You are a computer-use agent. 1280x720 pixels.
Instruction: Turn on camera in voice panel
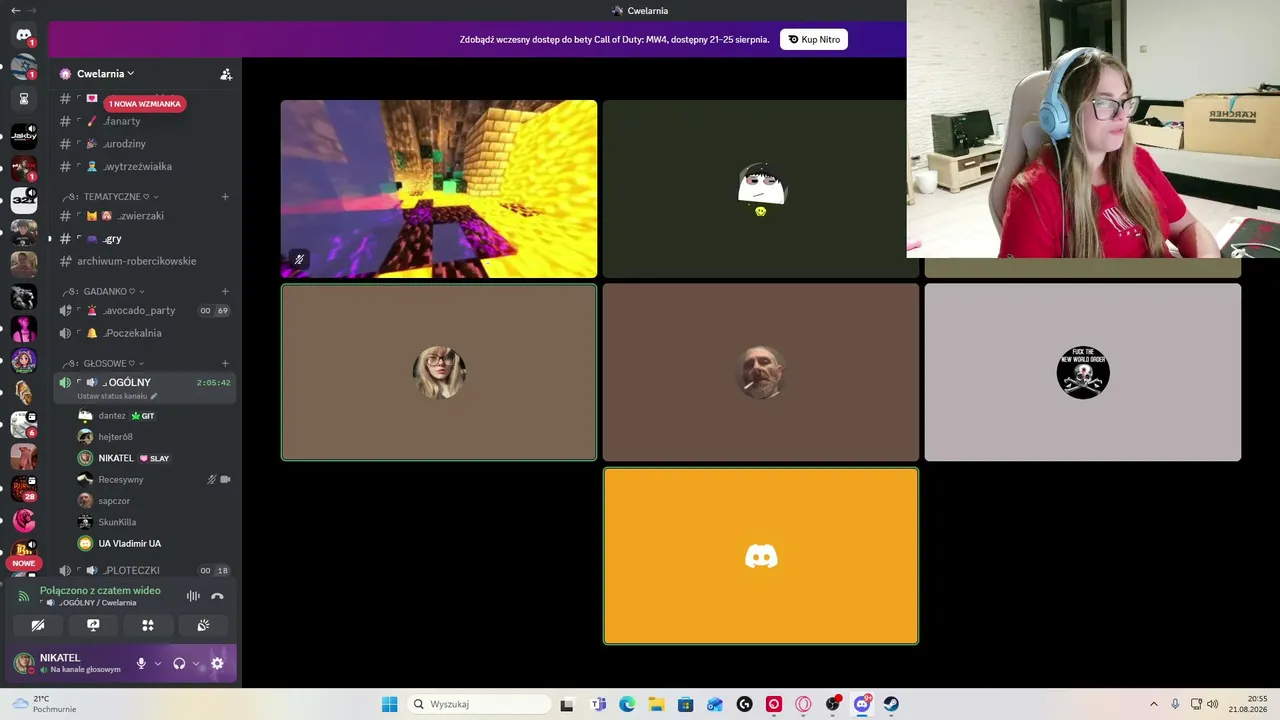[38, 625]
